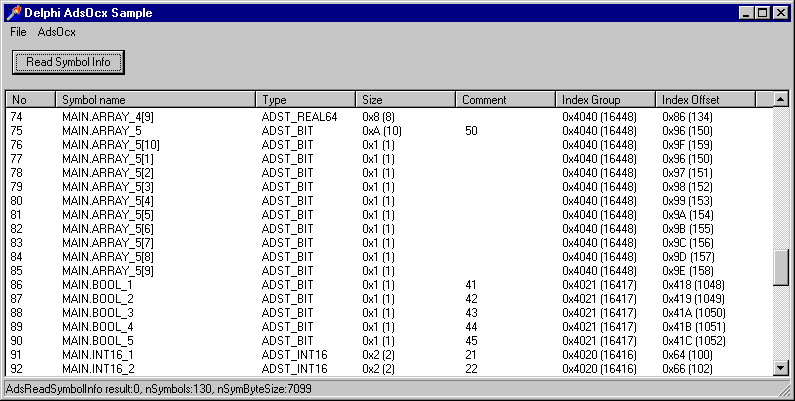795x401 pixels.
Task: Close the Delphi AdsOcx Sample window
Action: (x=781, y=13)
